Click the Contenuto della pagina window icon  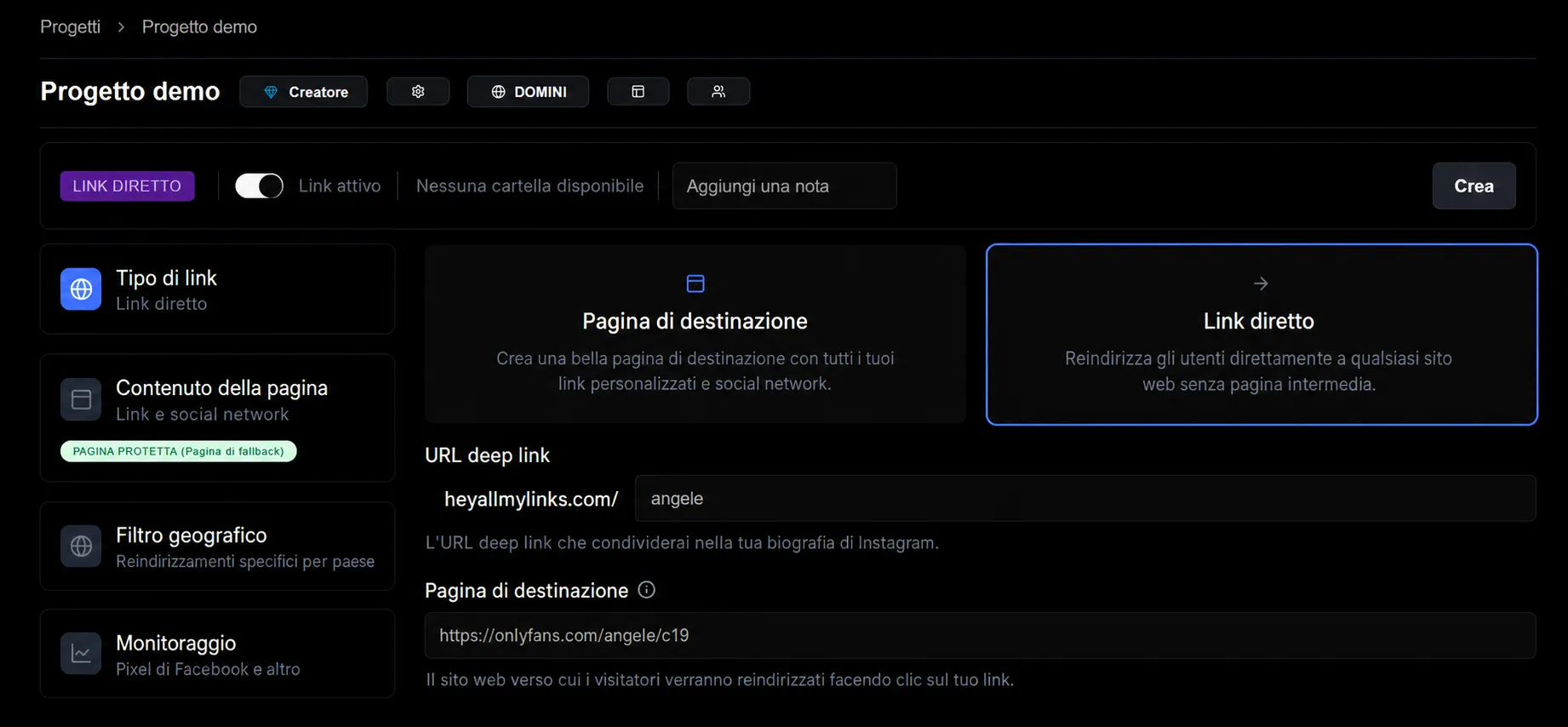pos(81,399)
